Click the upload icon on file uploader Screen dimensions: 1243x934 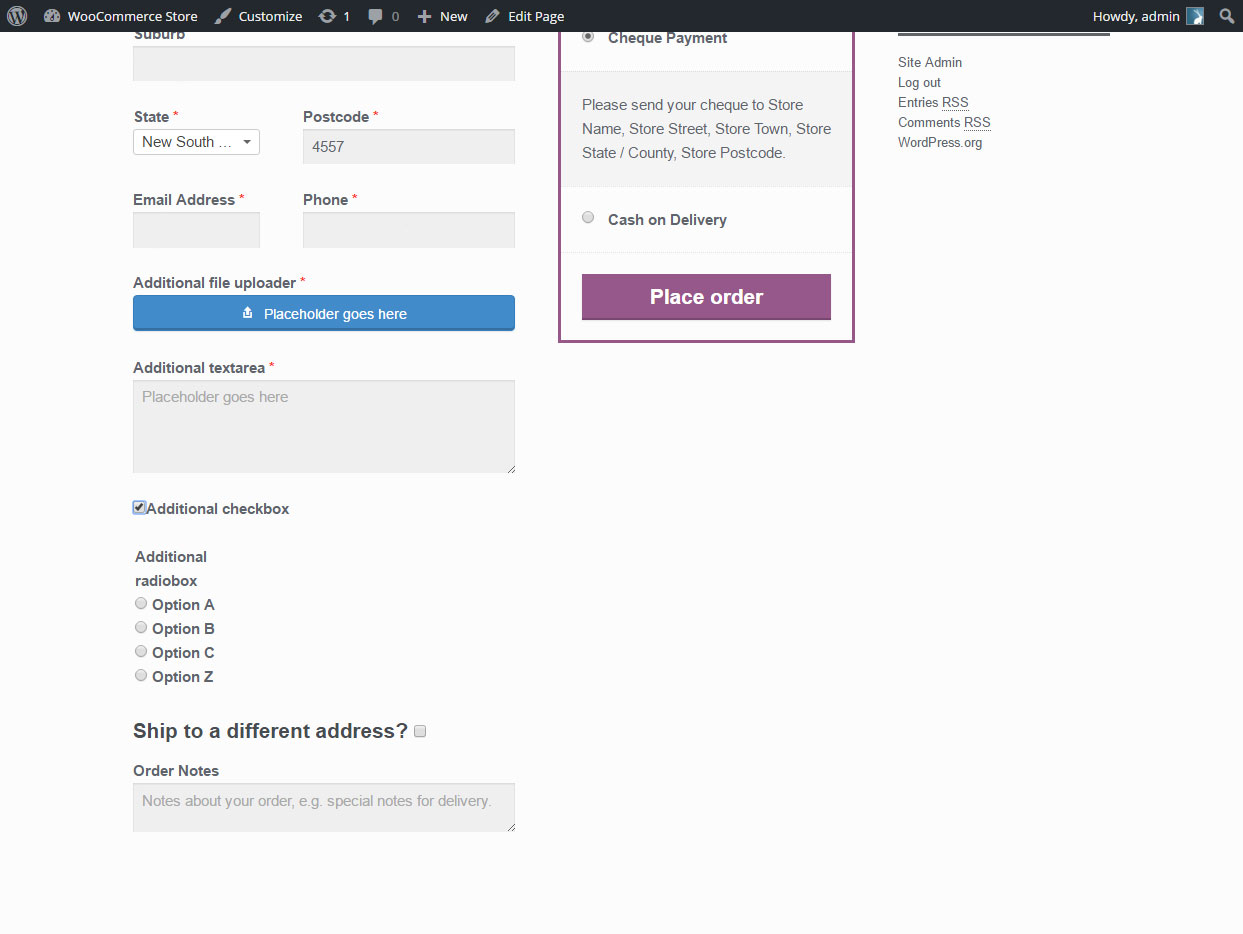tap(248, 313)
